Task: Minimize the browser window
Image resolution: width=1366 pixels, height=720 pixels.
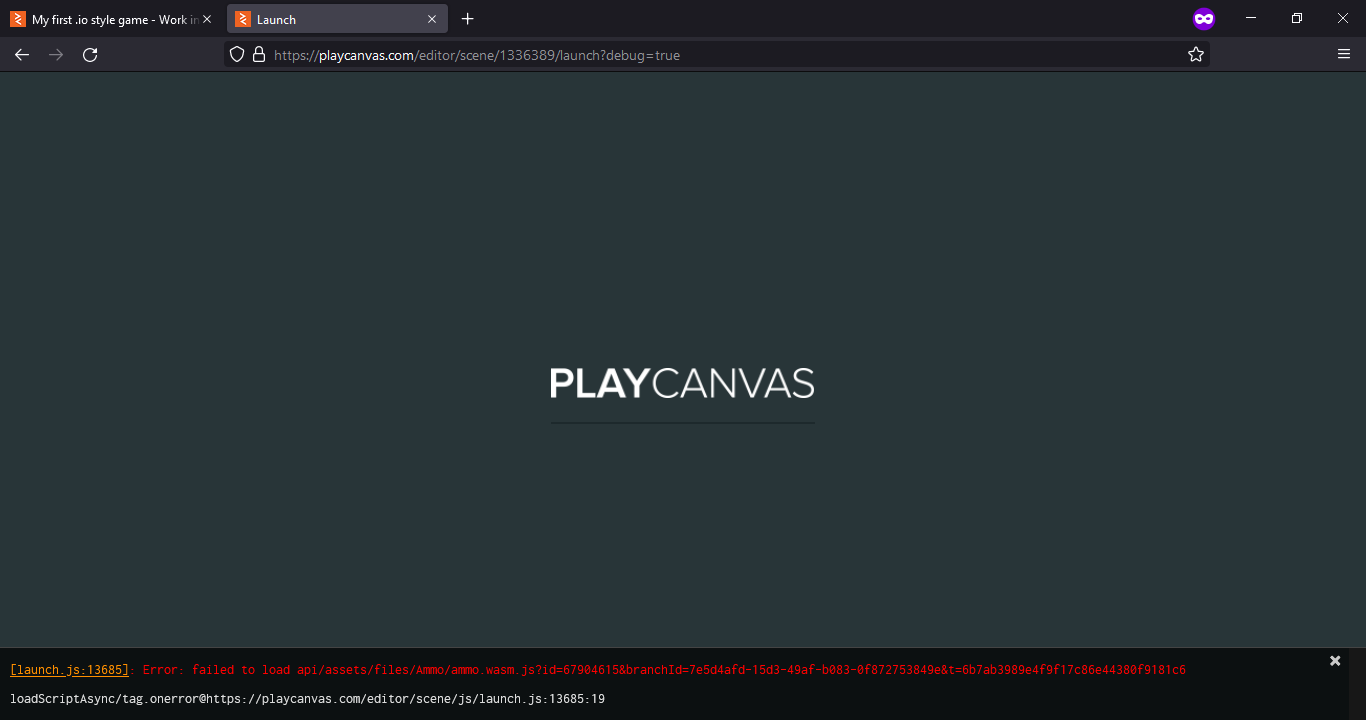Action: [1251, 19]
